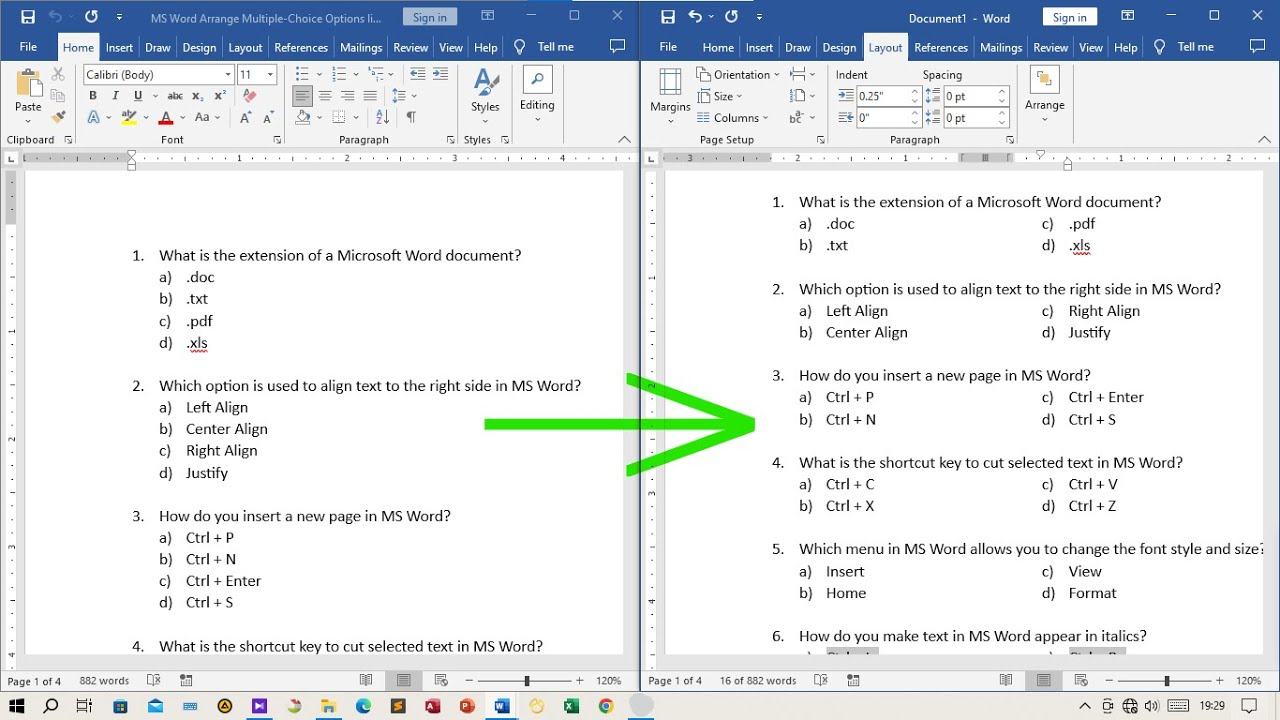This screenshot has height=720, width=1280.
Task: Switch left window to Read Mode view
Action: pos(365,680)
